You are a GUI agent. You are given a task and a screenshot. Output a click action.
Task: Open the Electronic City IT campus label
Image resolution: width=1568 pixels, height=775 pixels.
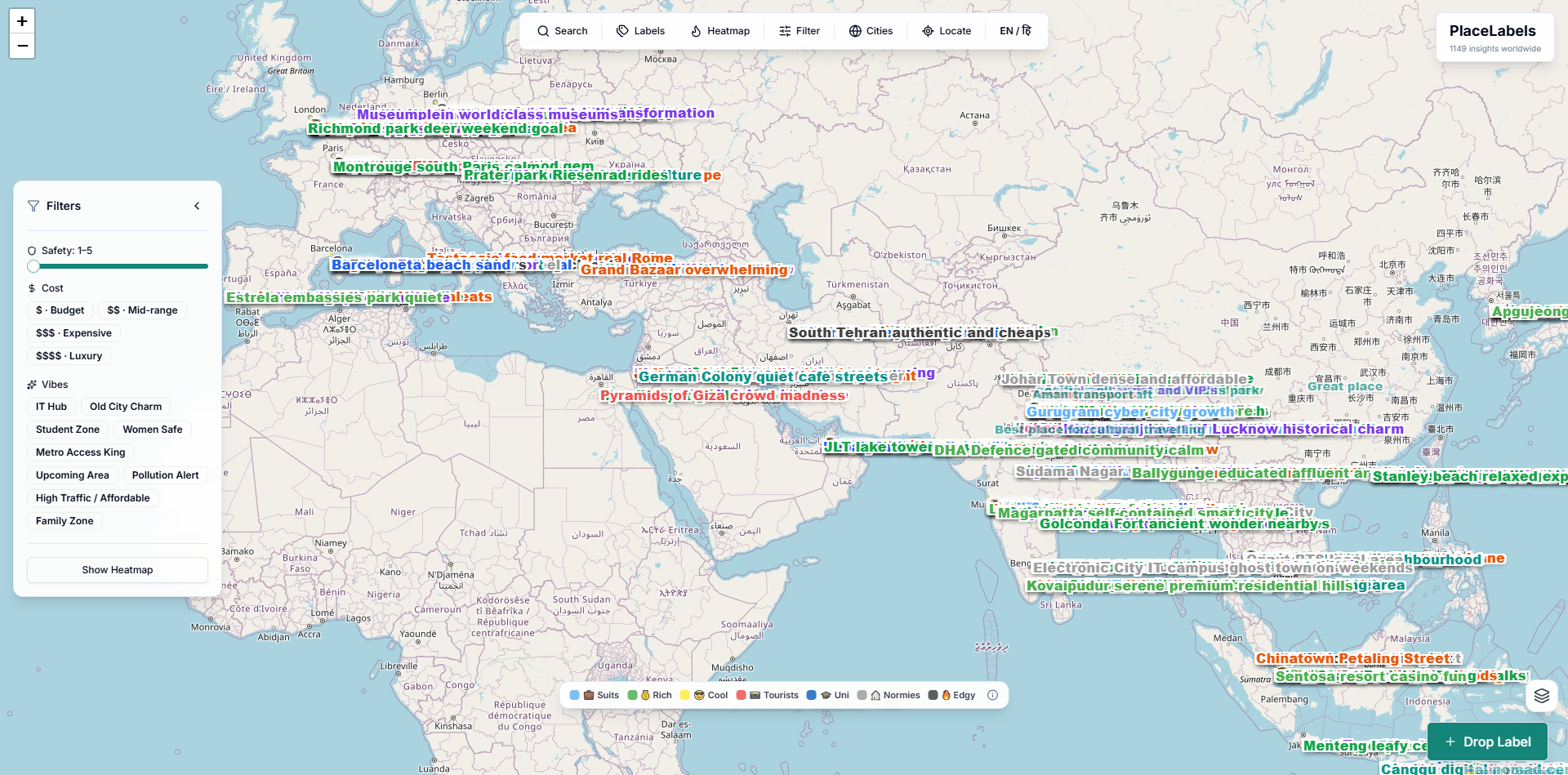[x=1223, y=568]
